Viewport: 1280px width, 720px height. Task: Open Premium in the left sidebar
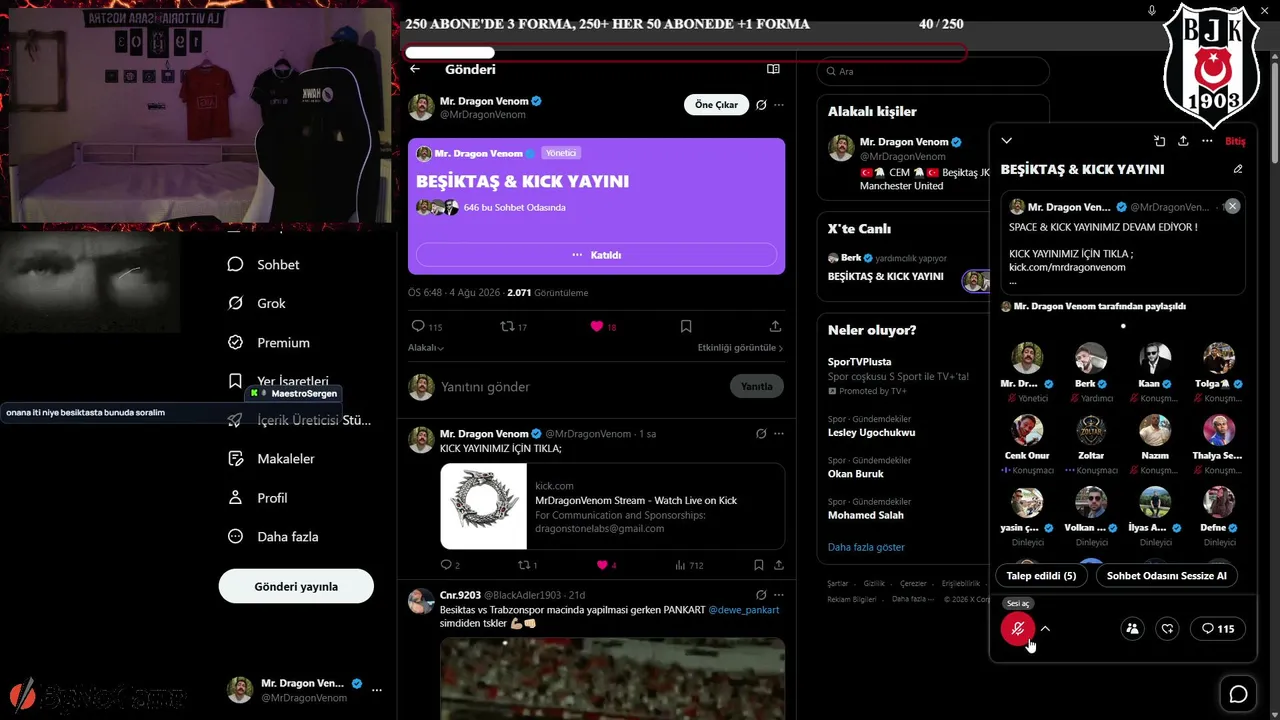coord(268,342)
